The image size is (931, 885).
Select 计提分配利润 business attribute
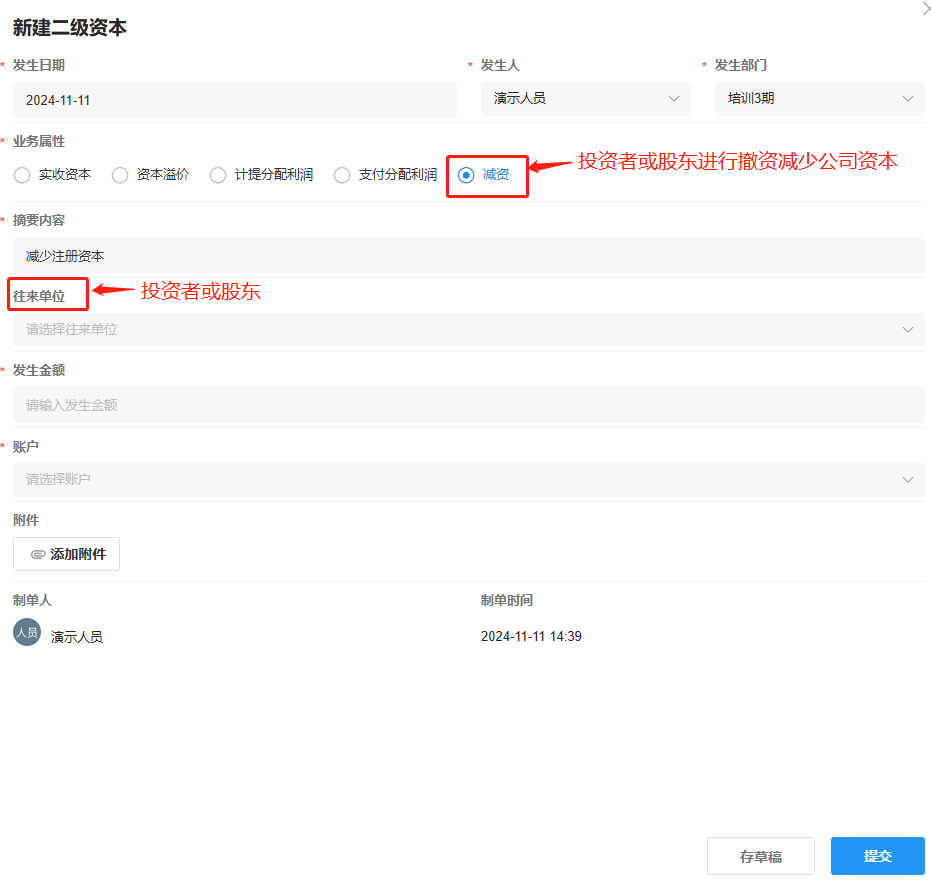click(218, 175)
